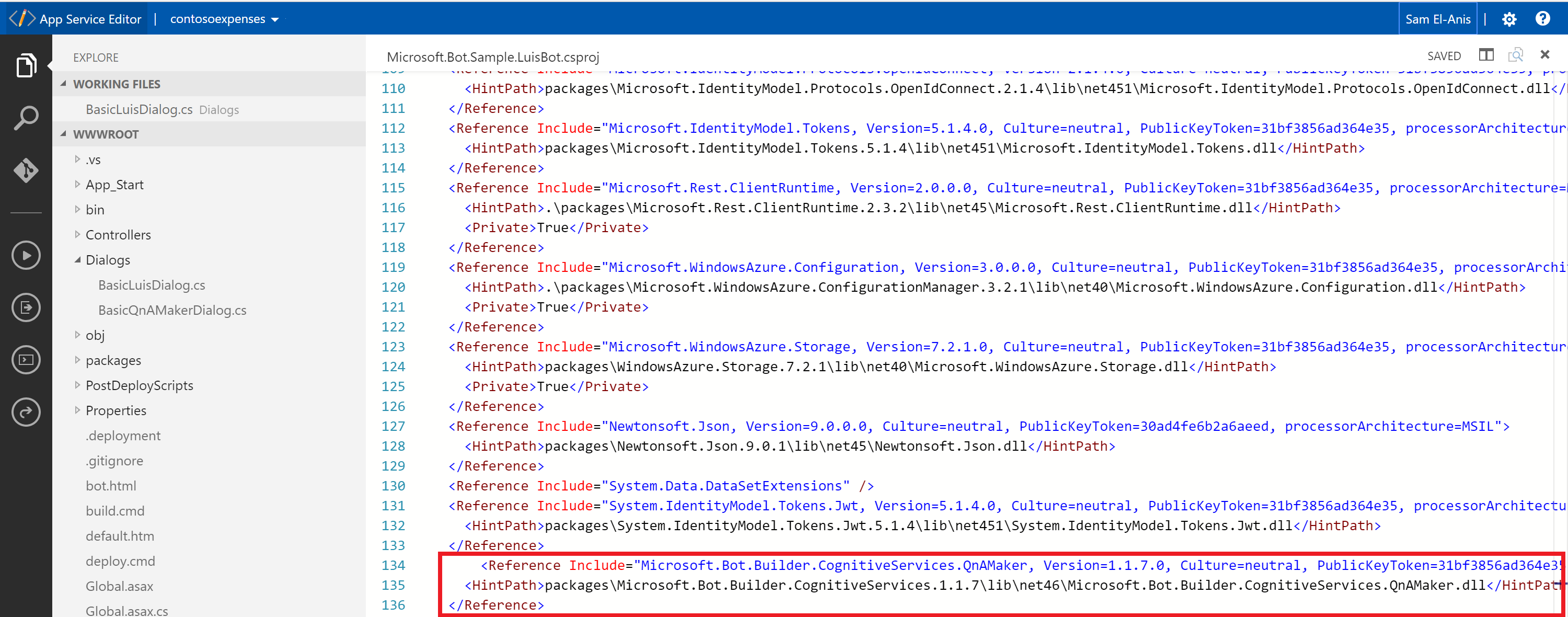
Task: Click the preview magnifier icon near SAVED
Action: 1516,55
